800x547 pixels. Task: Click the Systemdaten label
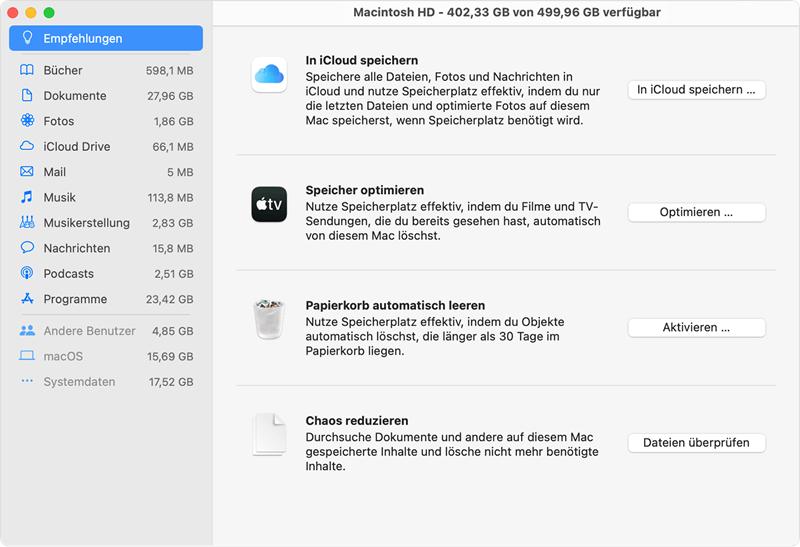click(79, 382)
